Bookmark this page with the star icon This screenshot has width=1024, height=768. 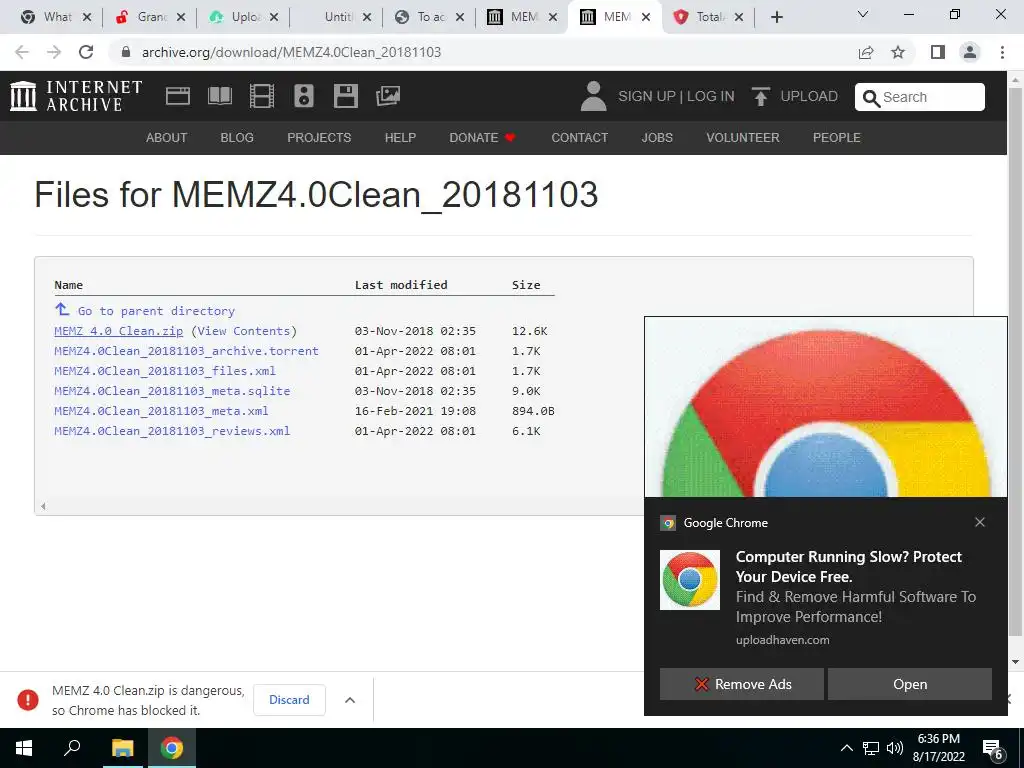pos(898,52)
